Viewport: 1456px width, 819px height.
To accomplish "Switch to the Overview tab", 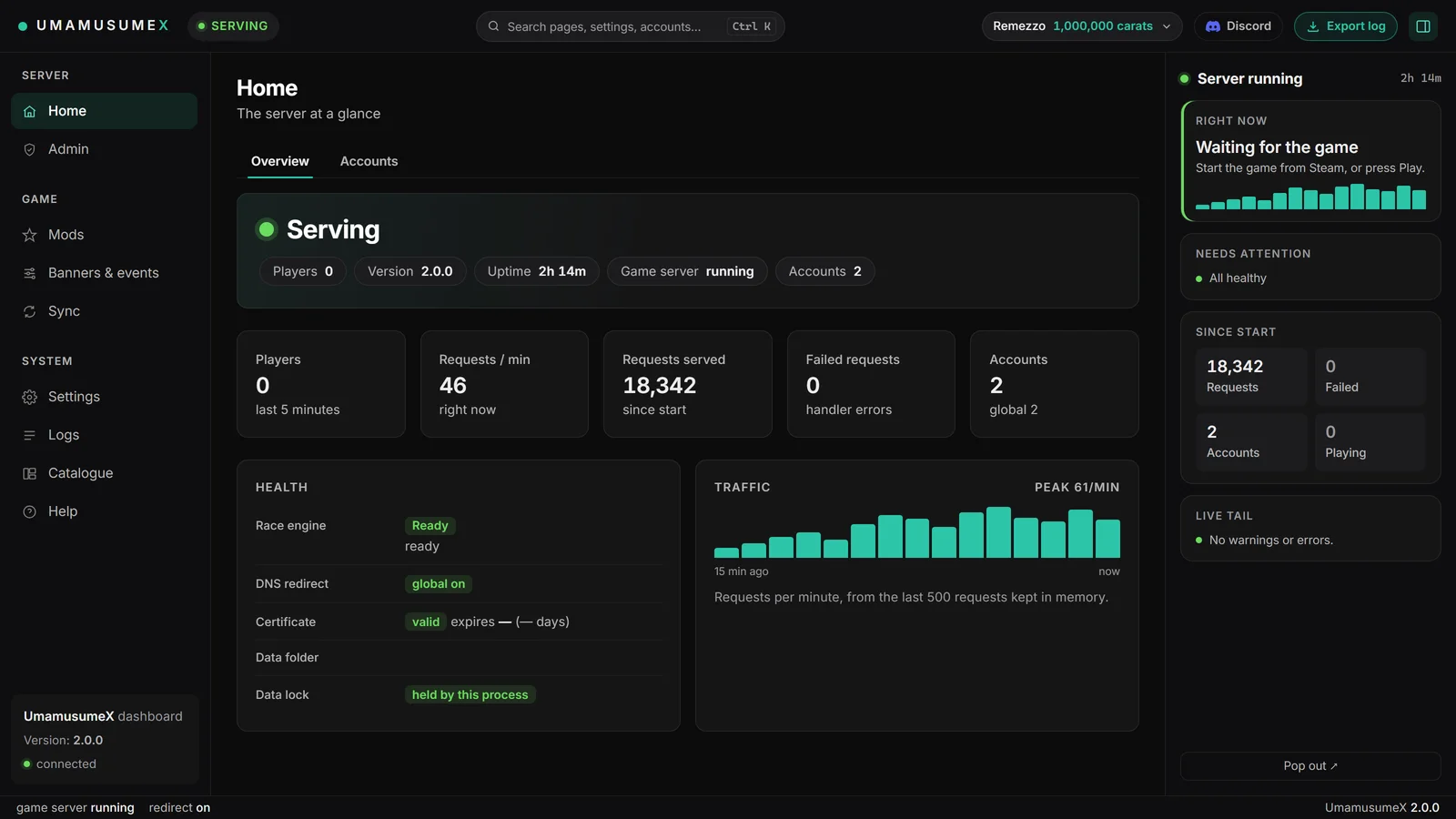I will point(280,161).
